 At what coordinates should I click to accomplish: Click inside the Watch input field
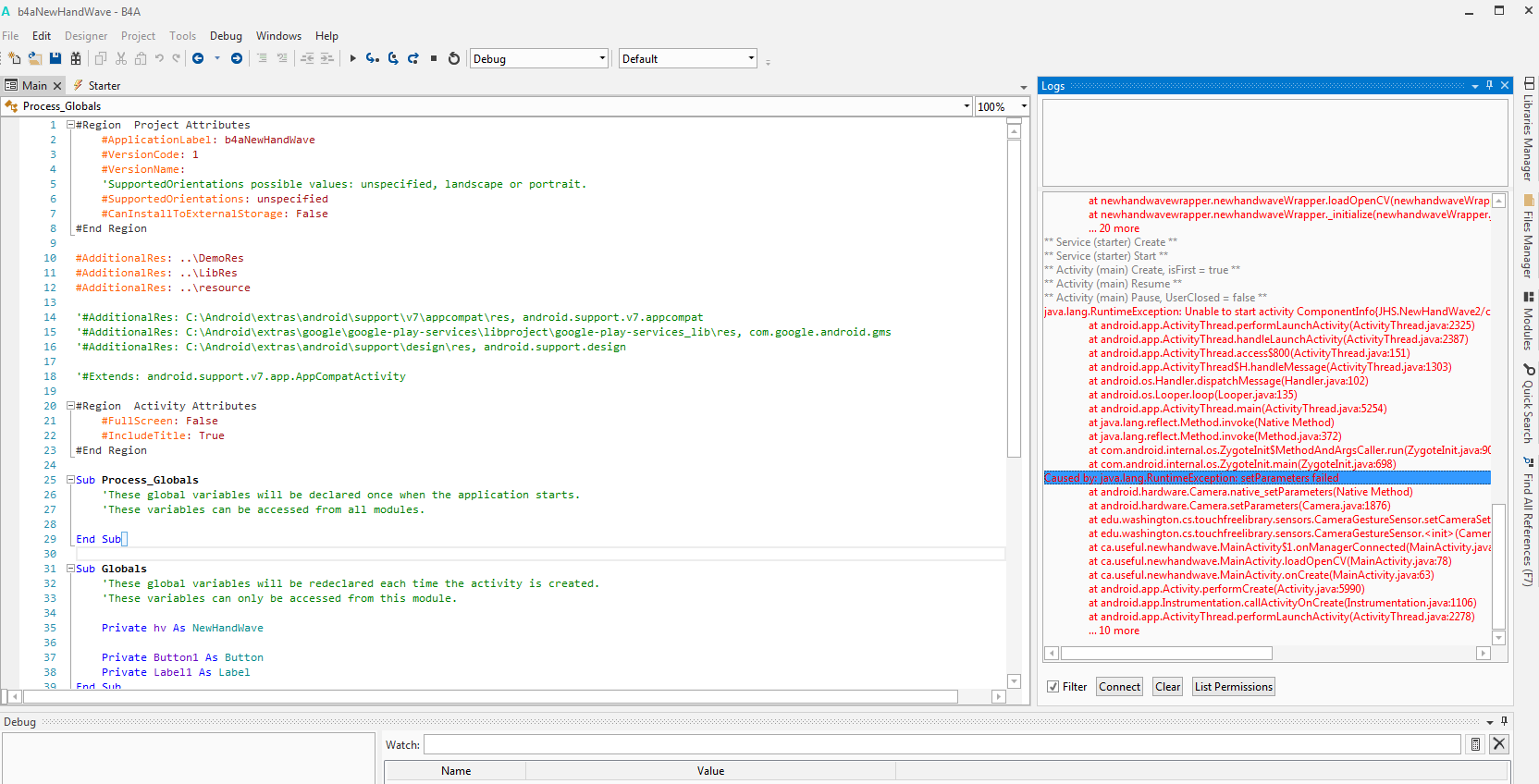(x=942, y=744)
